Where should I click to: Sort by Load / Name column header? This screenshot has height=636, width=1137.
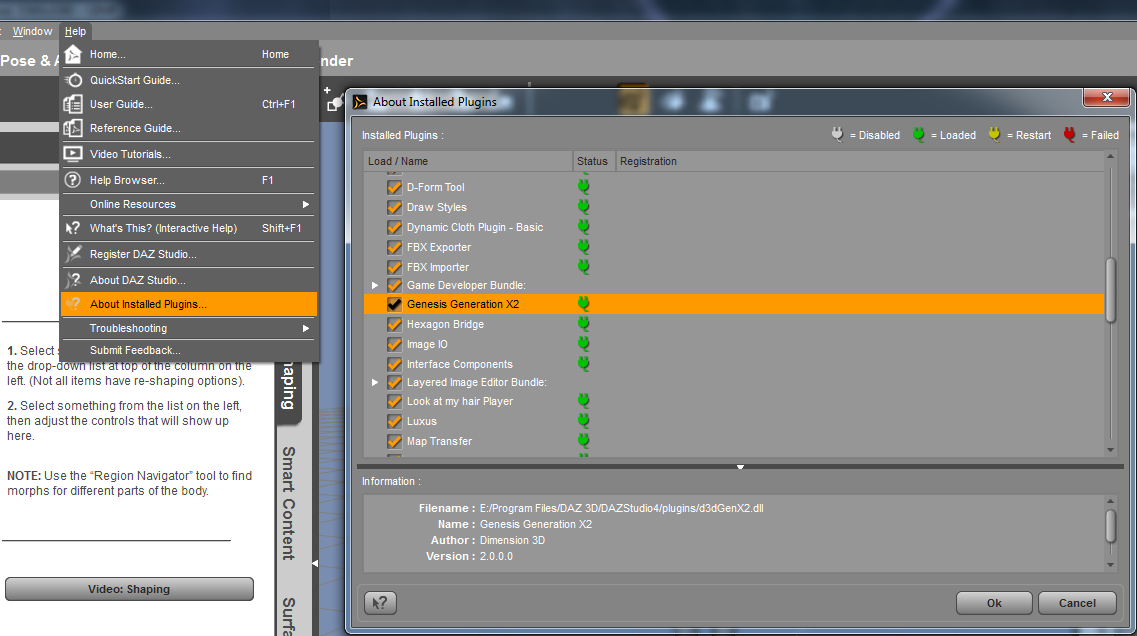point(468,161)
